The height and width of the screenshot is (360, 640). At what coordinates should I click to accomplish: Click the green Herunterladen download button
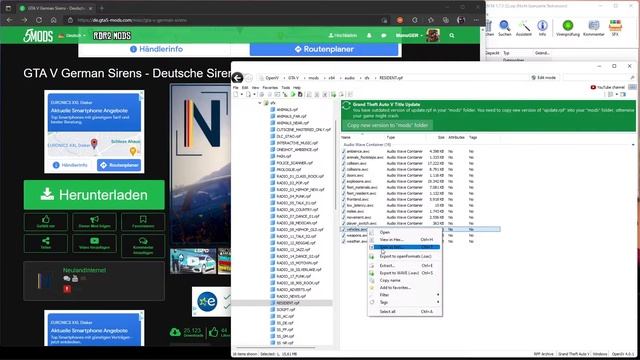coord(94,195)
